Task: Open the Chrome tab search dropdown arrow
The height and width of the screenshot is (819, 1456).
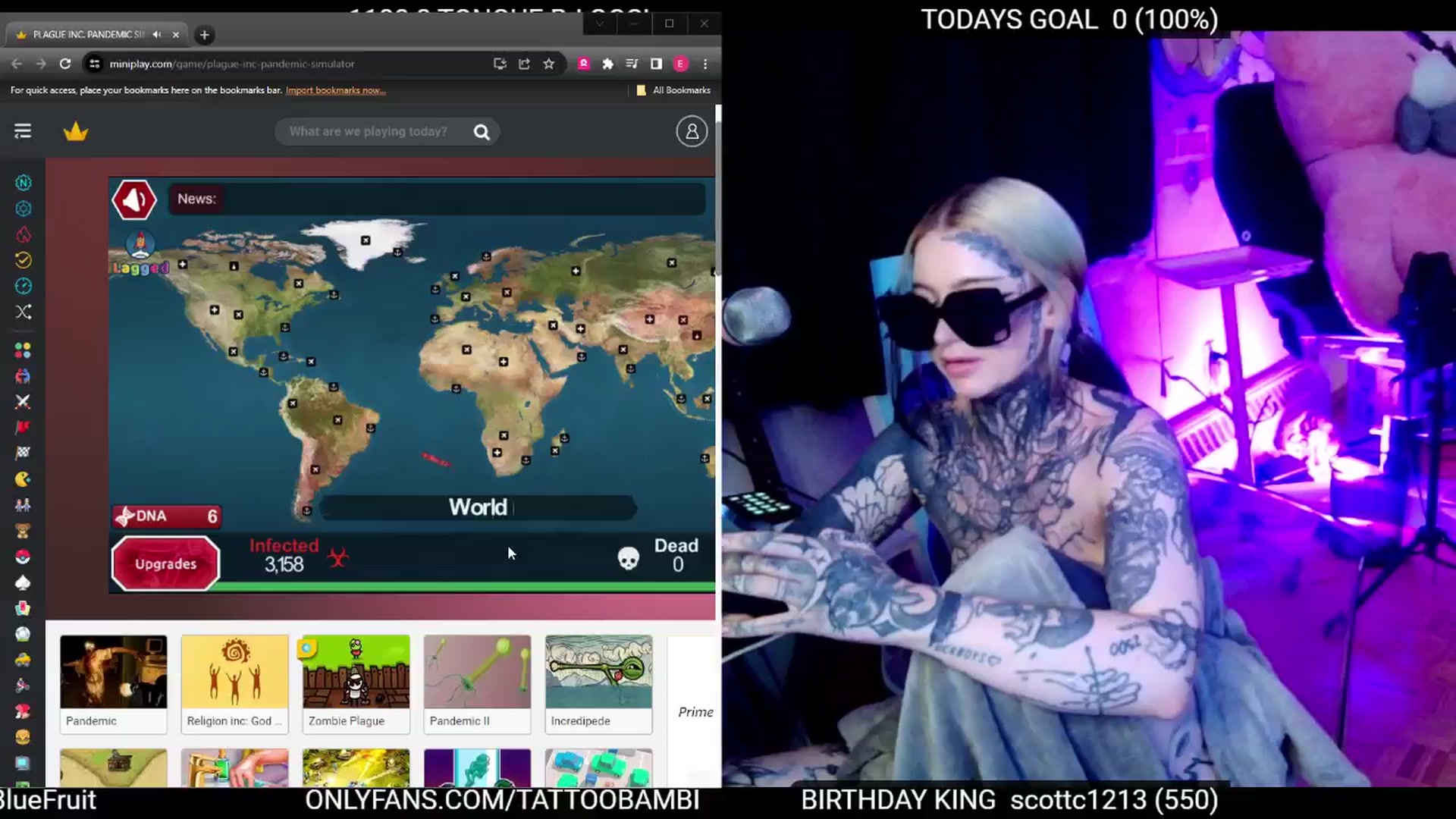Action: (x=599, y=24)
